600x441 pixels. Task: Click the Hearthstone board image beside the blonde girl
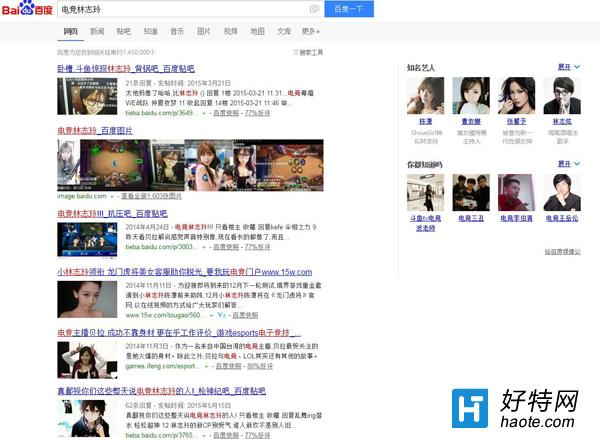(x=114, y=165)
